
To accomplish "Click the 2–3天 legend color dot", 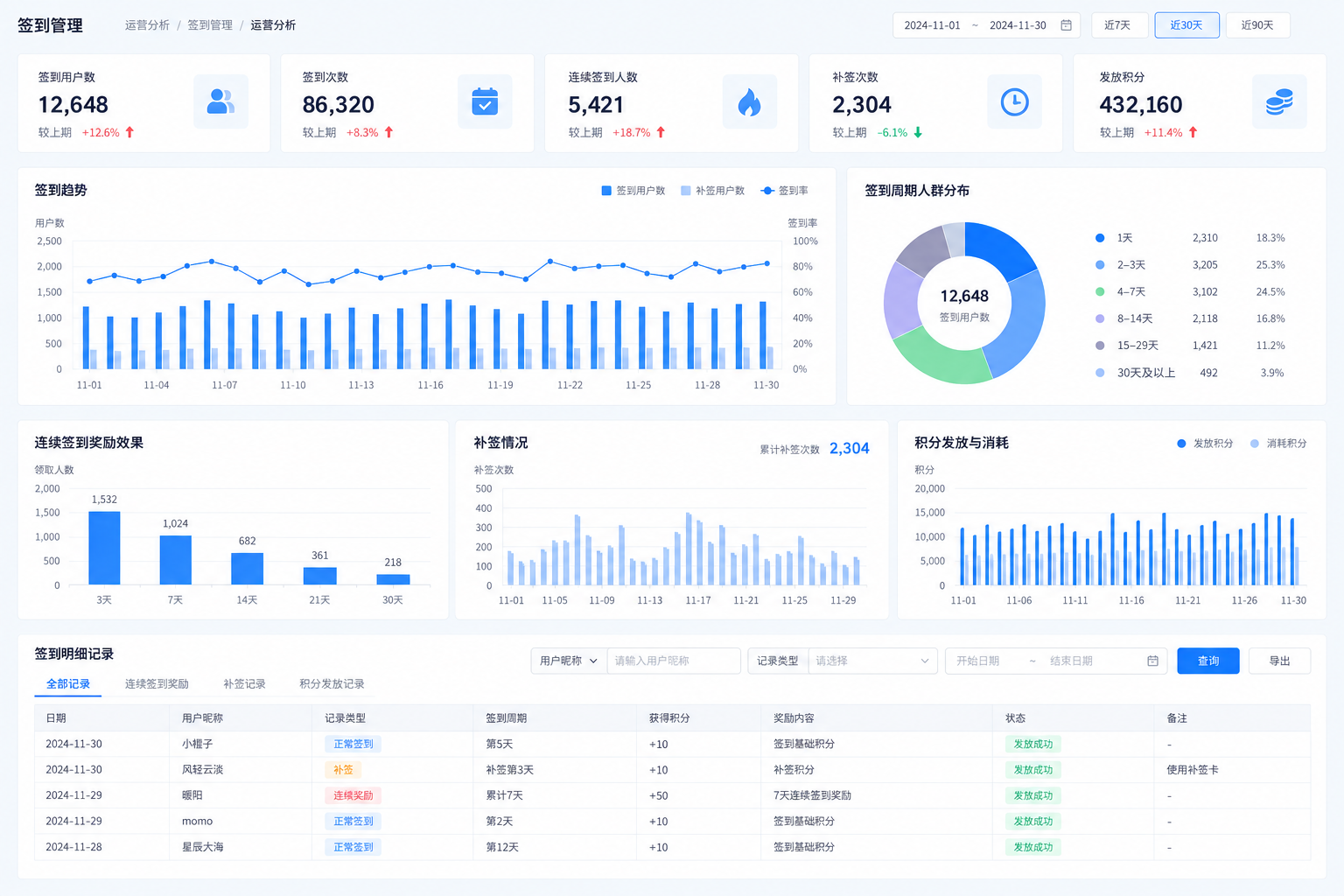I will click(1100, 265).
